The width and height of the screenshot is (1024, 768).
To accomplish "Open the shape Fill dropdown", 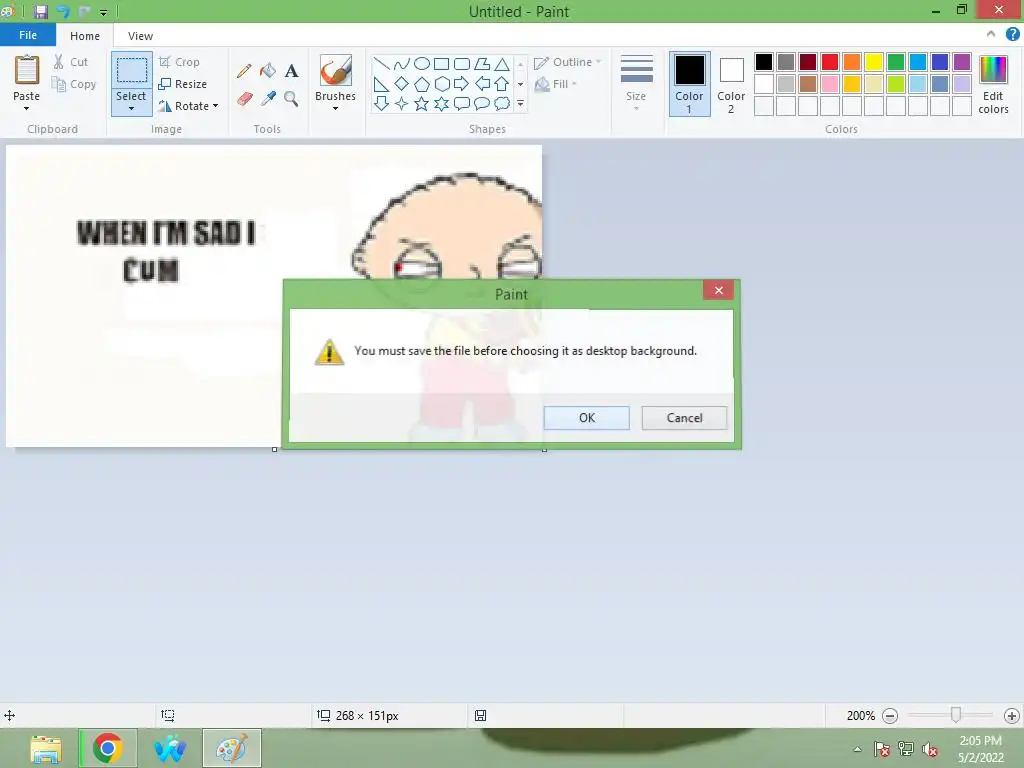I will 556,84.
